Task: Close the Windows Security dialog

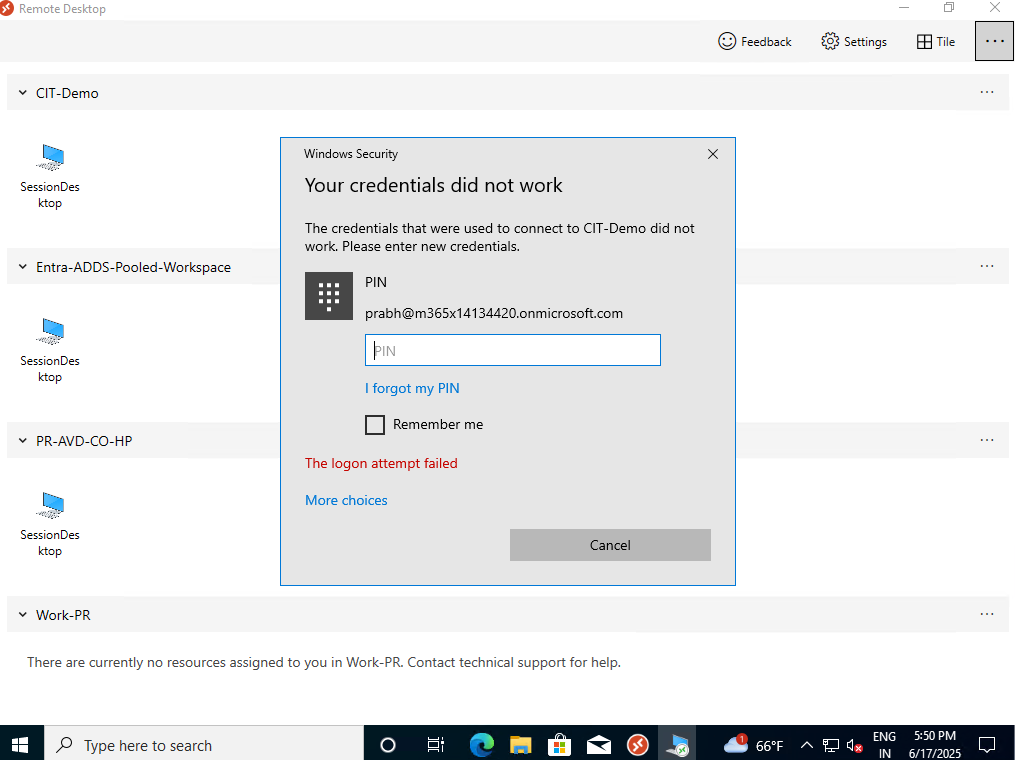Action: pos(713,154)
